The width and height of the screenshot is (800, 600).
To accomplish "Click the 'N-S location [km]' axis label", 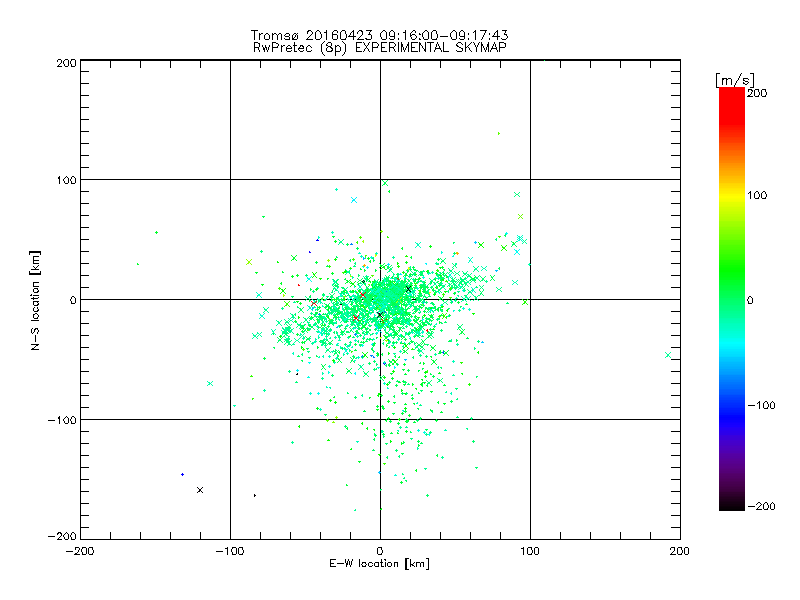I will 35,300.
